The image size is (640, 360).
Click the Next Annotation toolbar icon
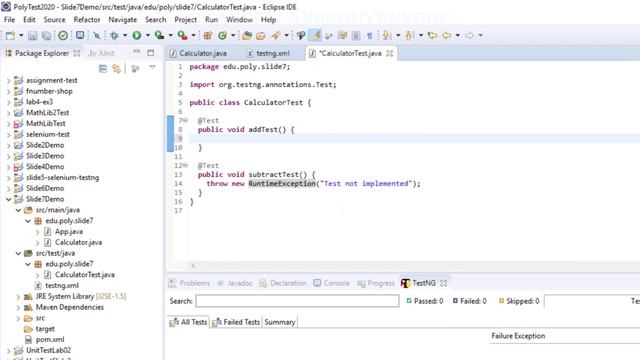[x=387, y=36]
